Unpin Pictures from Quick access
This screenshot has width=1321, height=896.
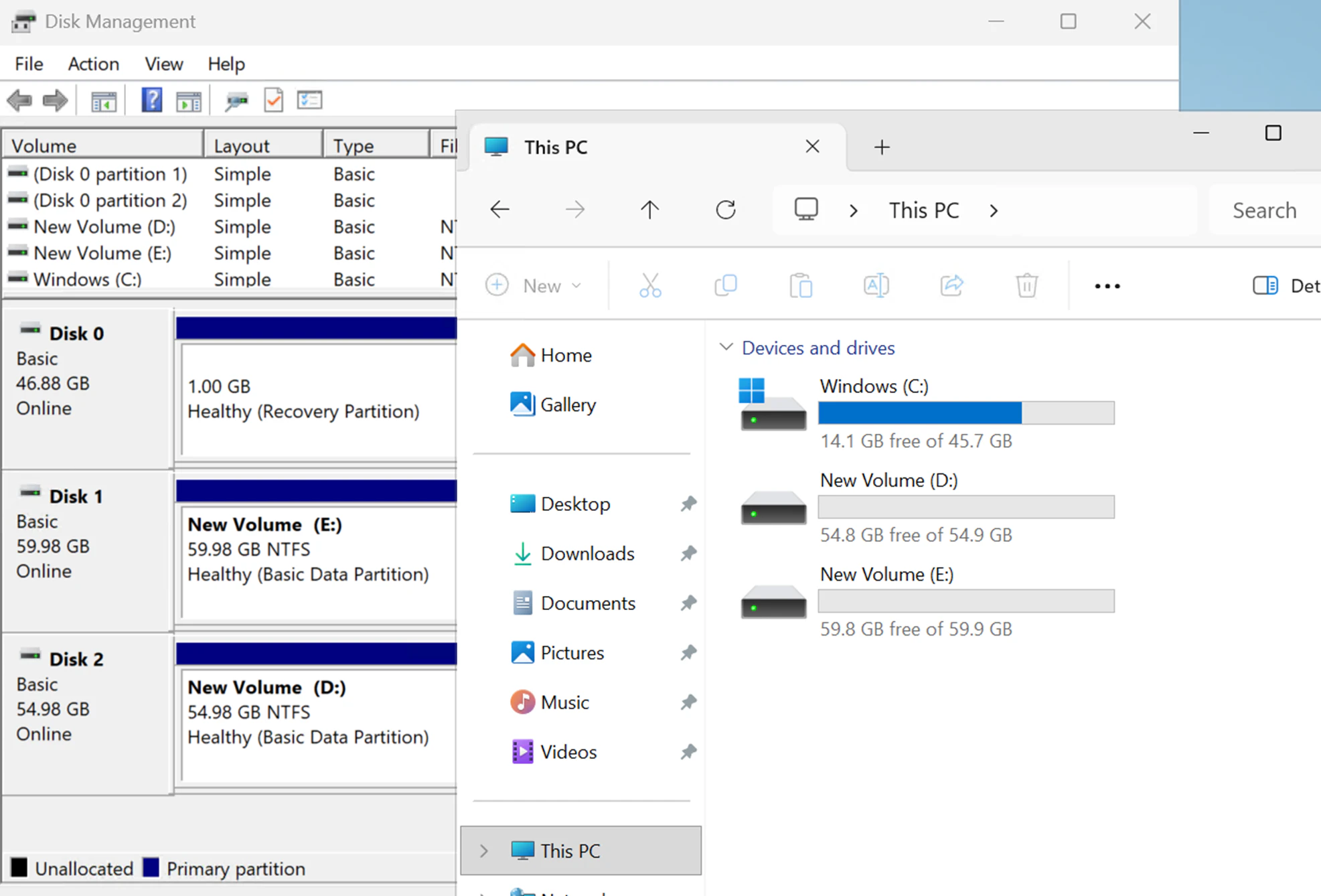[x=688, y=652]
